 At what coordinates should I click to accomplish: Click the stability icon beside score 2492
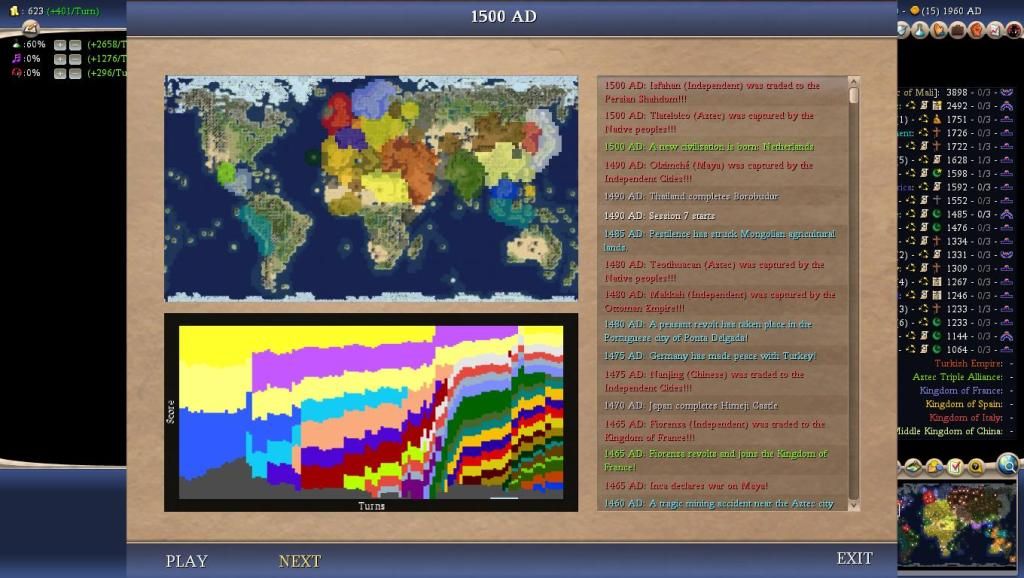coord(1006,106)
